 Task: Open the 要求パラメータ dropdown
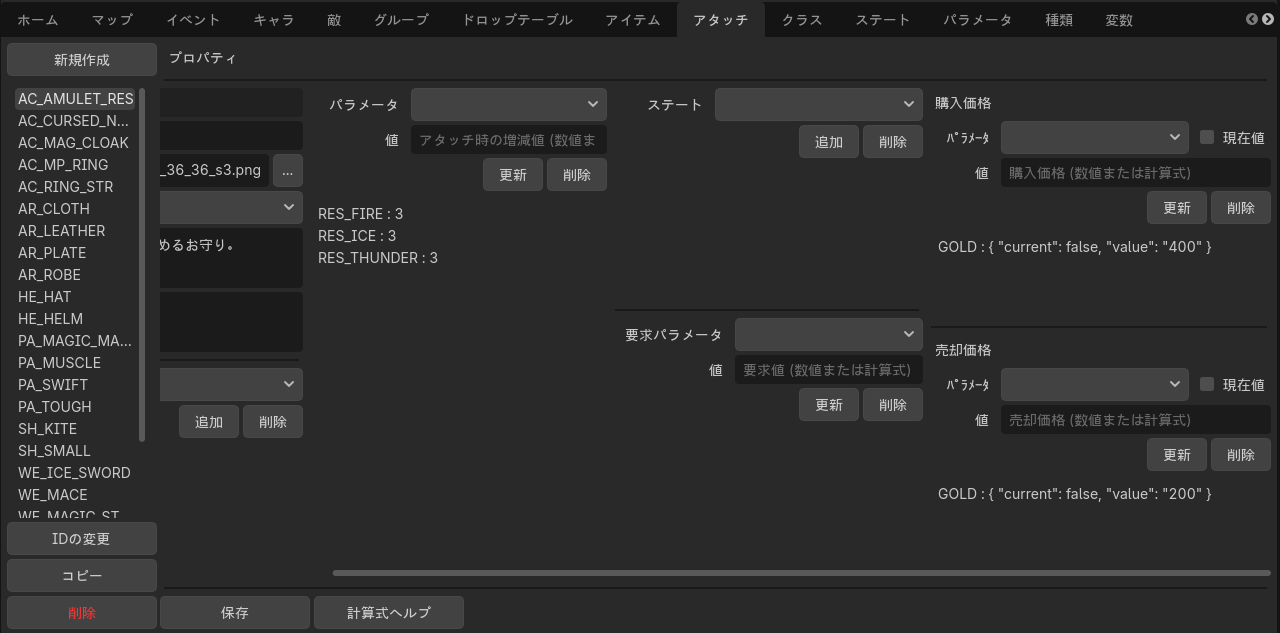pyautogui.click(x=829, y=334)
